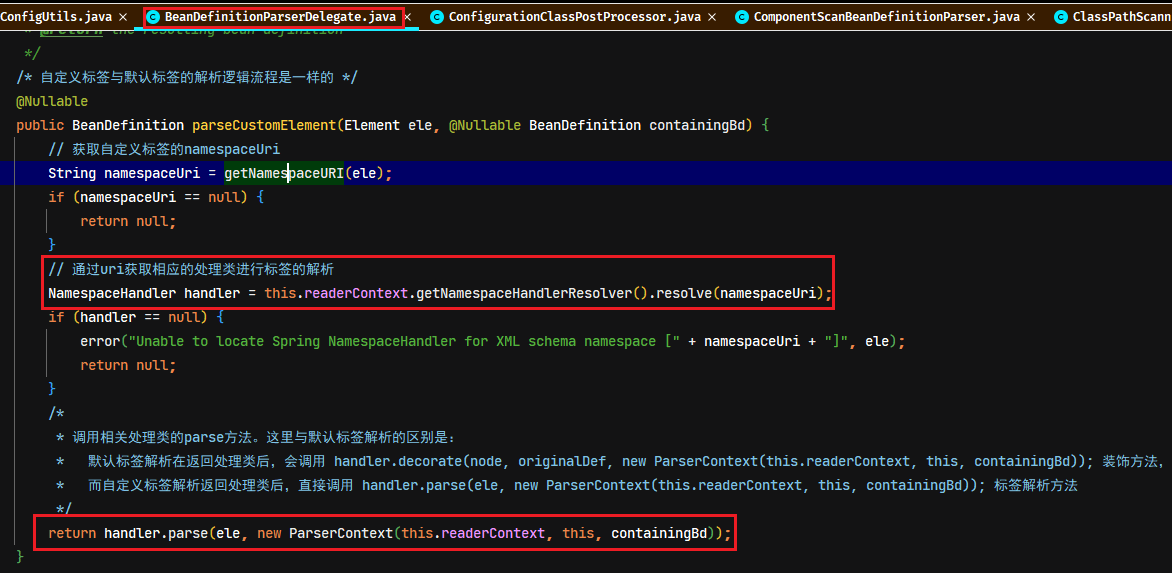Click the parseCustomElement method name
The width and height of the screenshot is (1172, 573).
pos(265,125)
